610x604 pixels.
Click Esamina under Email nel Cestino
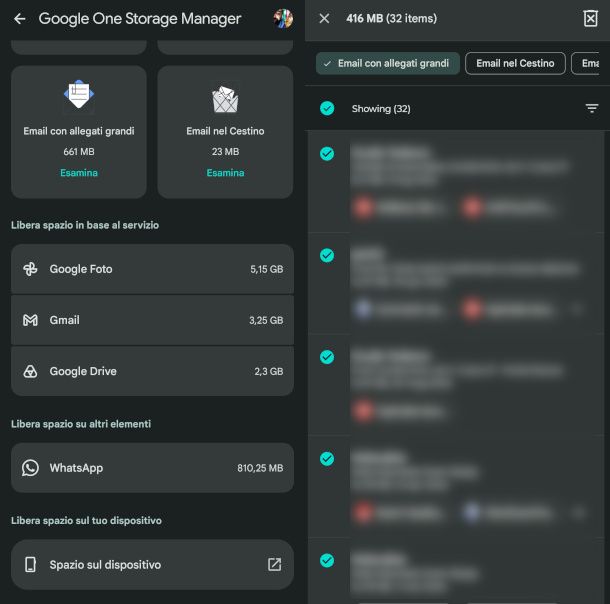click(225, 173)
